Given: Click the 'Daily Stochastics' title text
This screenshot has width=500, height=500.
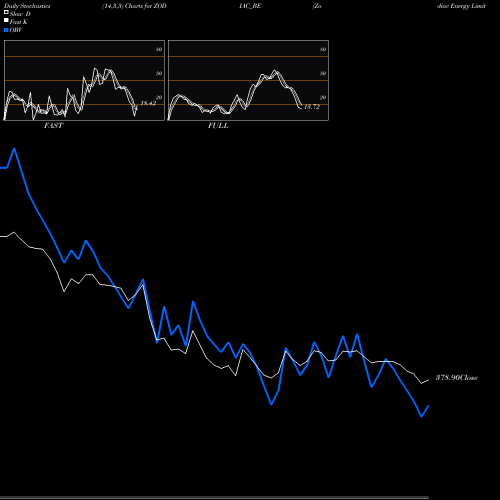Looking at the screenshot, I should 27,6.
